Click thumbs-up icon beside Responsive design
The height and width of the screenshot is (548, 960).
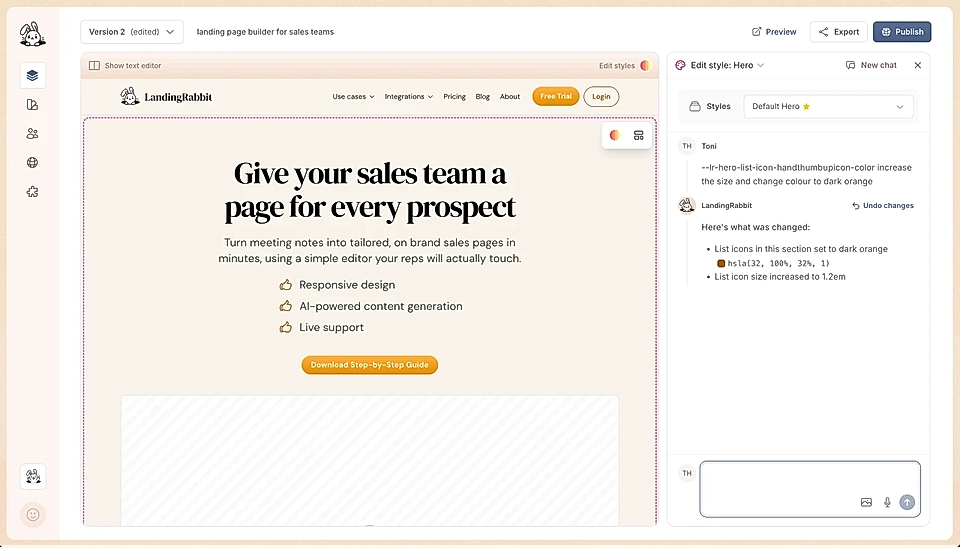point(285,285)
